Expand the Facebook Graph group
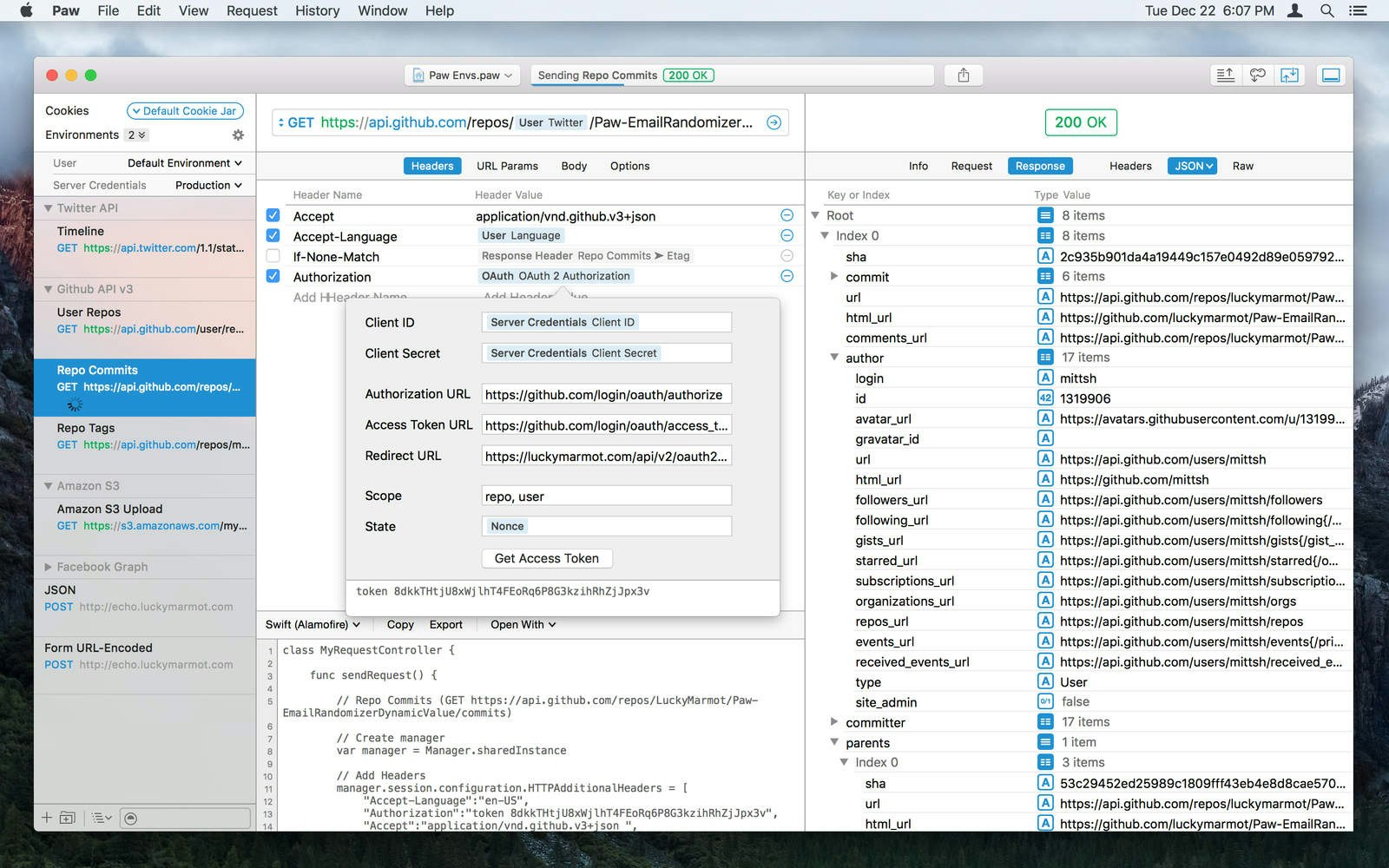Viewport: 1389px width, 868px height. pos(49,567)
